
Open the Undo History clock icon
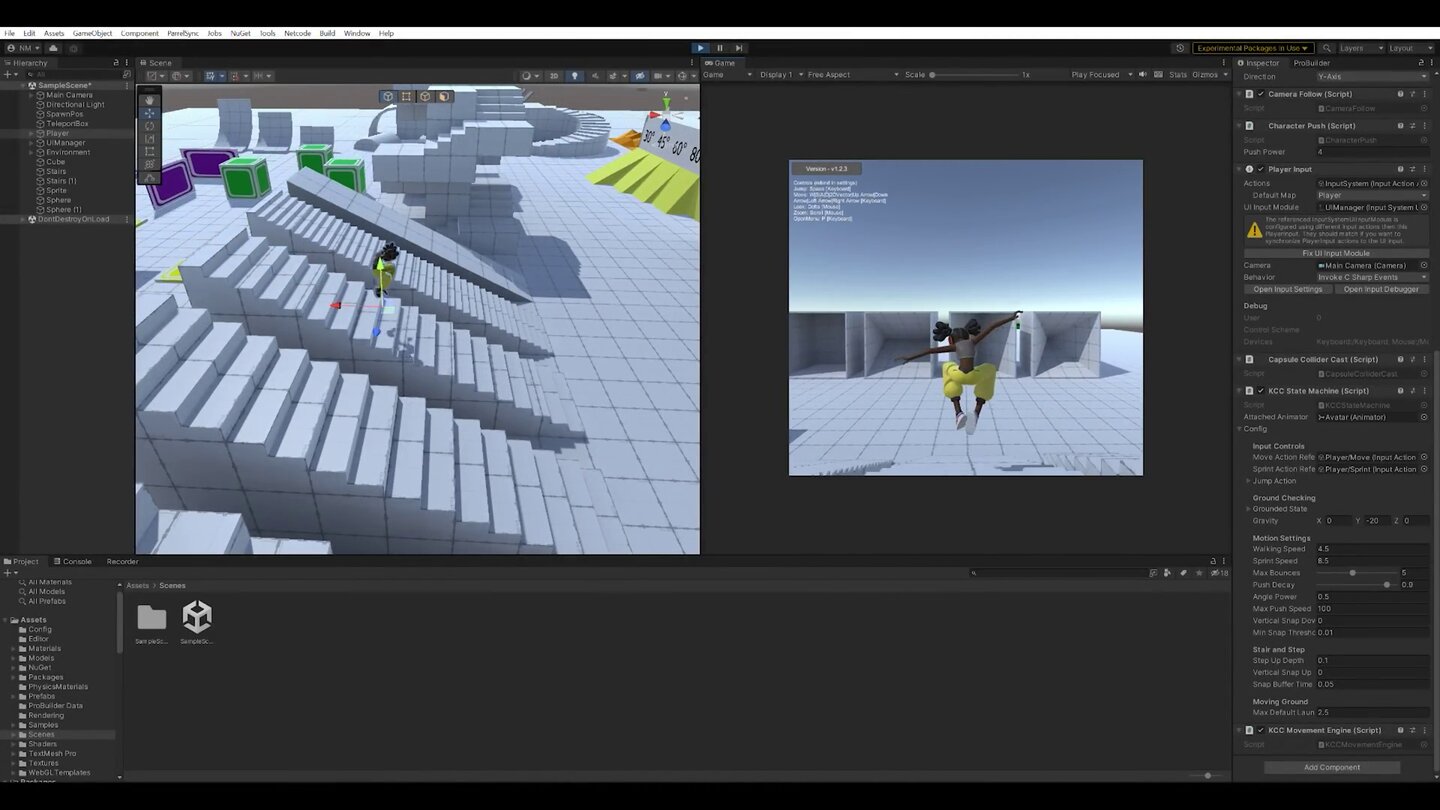(1180, 48)
